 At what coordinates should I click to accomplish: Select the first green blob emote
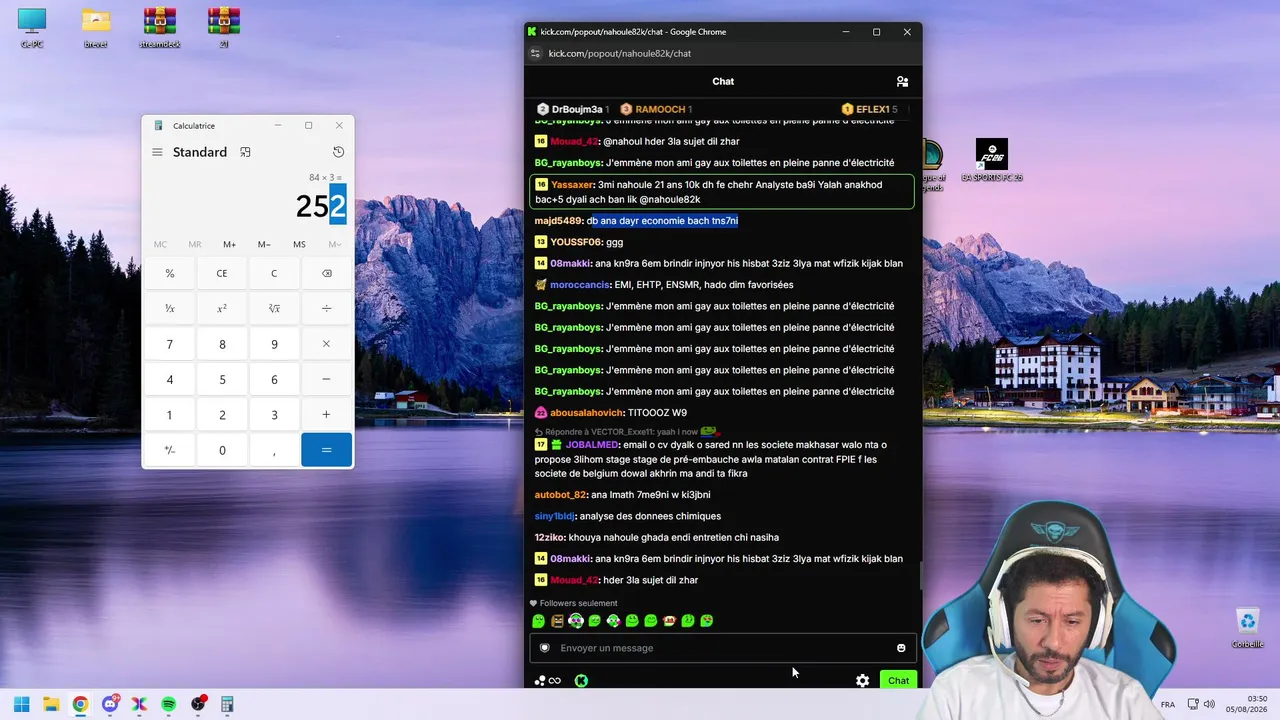tap(538, 621)
